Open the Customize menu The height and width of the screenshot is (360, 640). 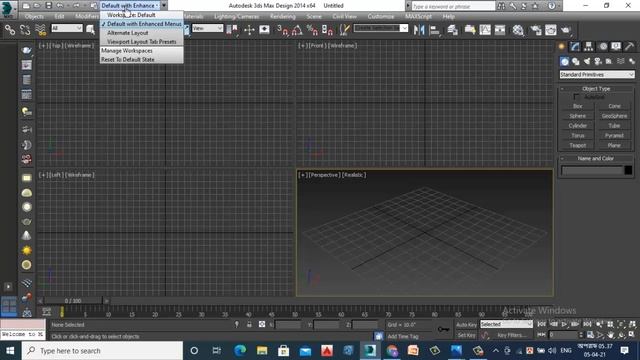pos(381,16)
